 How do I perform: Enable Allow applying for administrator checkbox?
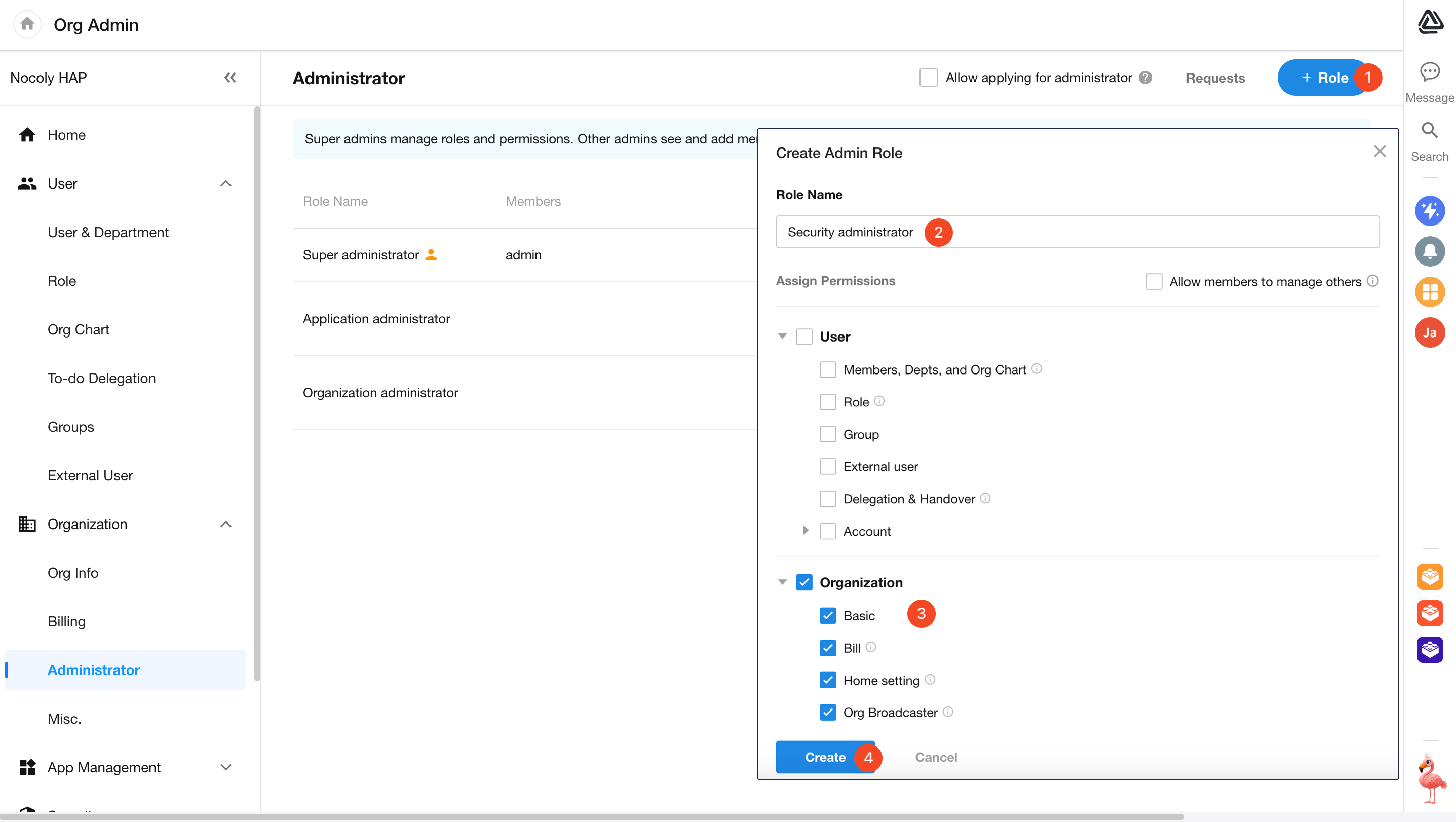tap(928, 78)
